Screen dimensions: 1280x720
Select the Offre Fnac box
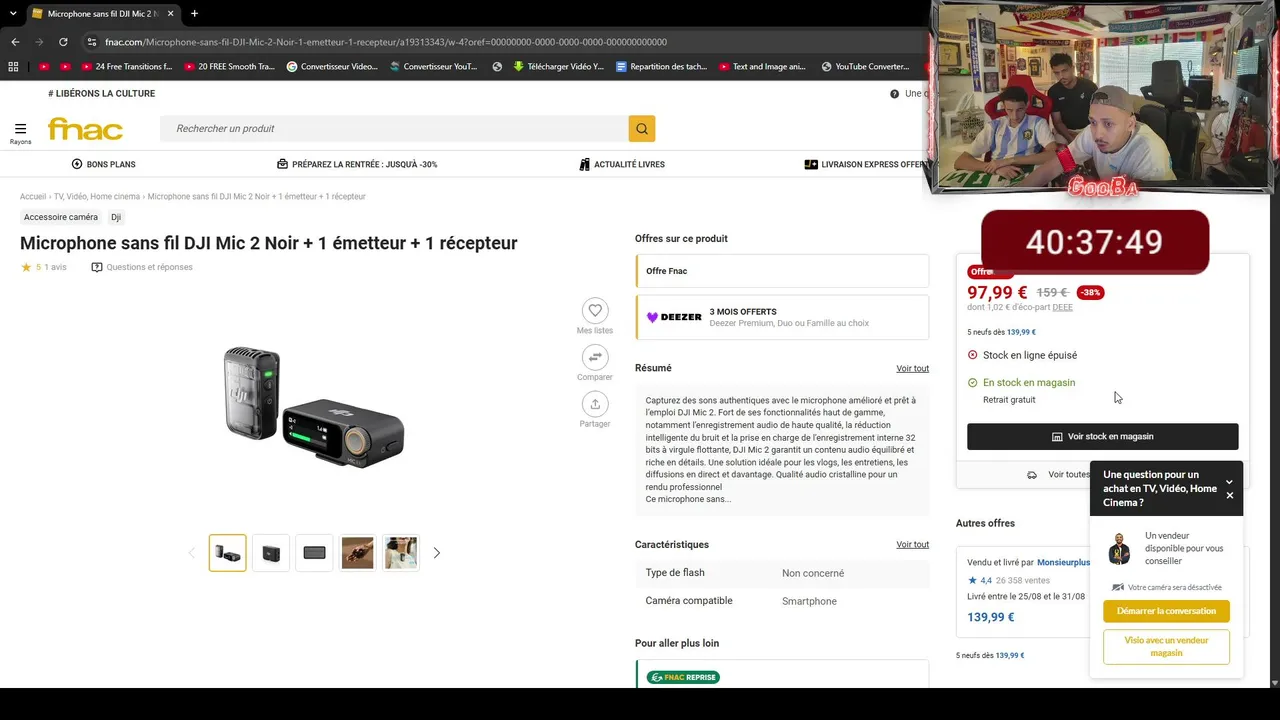782,271
